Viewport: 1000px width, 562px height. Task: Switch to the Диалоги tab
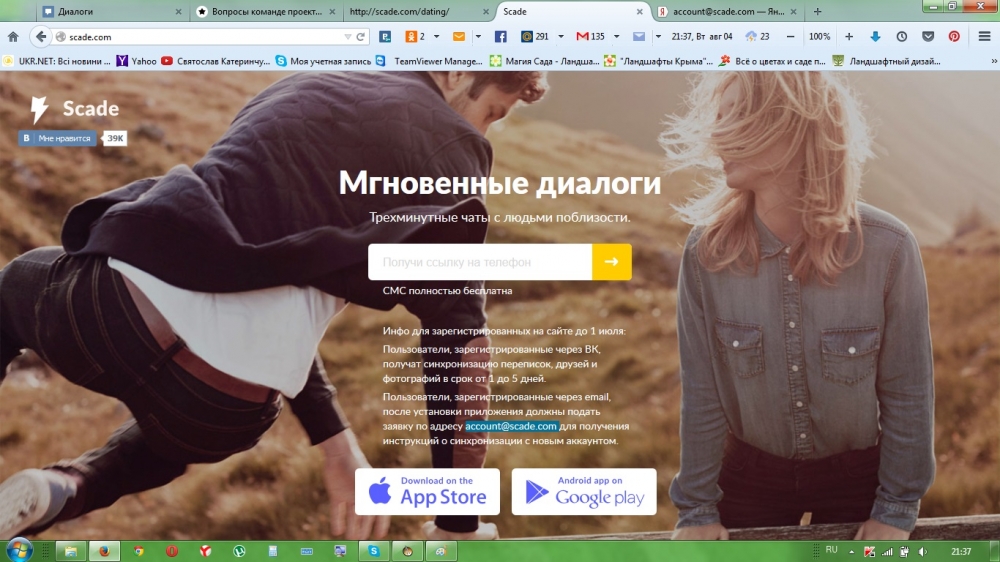112,11
